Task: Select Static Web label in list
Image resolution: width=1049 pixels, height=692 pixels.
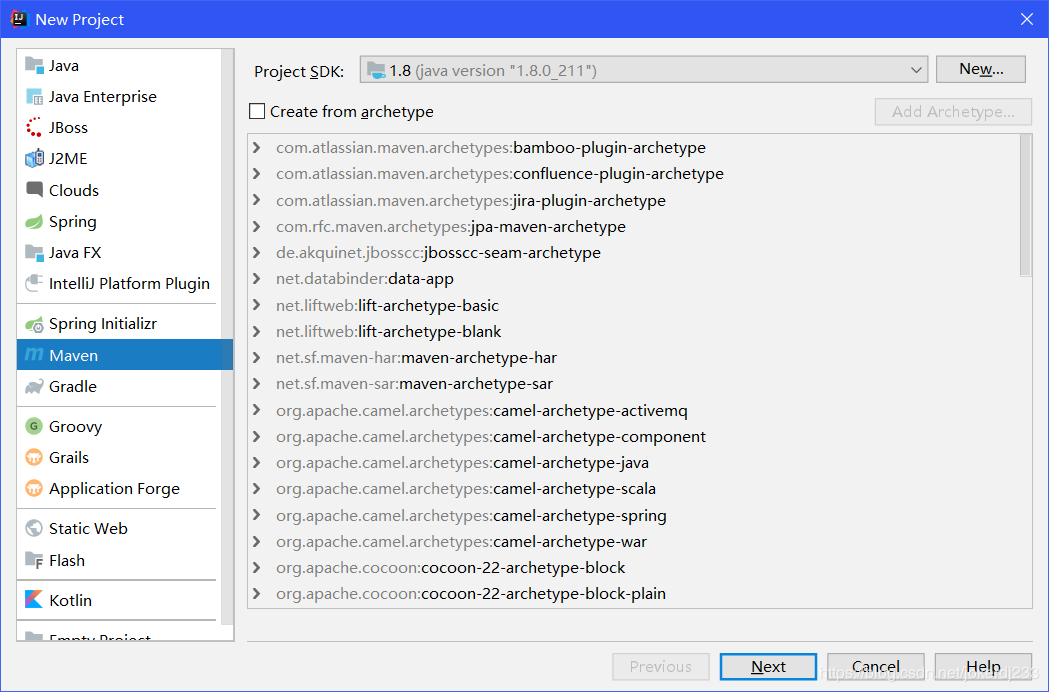Action: click(88, 529)
